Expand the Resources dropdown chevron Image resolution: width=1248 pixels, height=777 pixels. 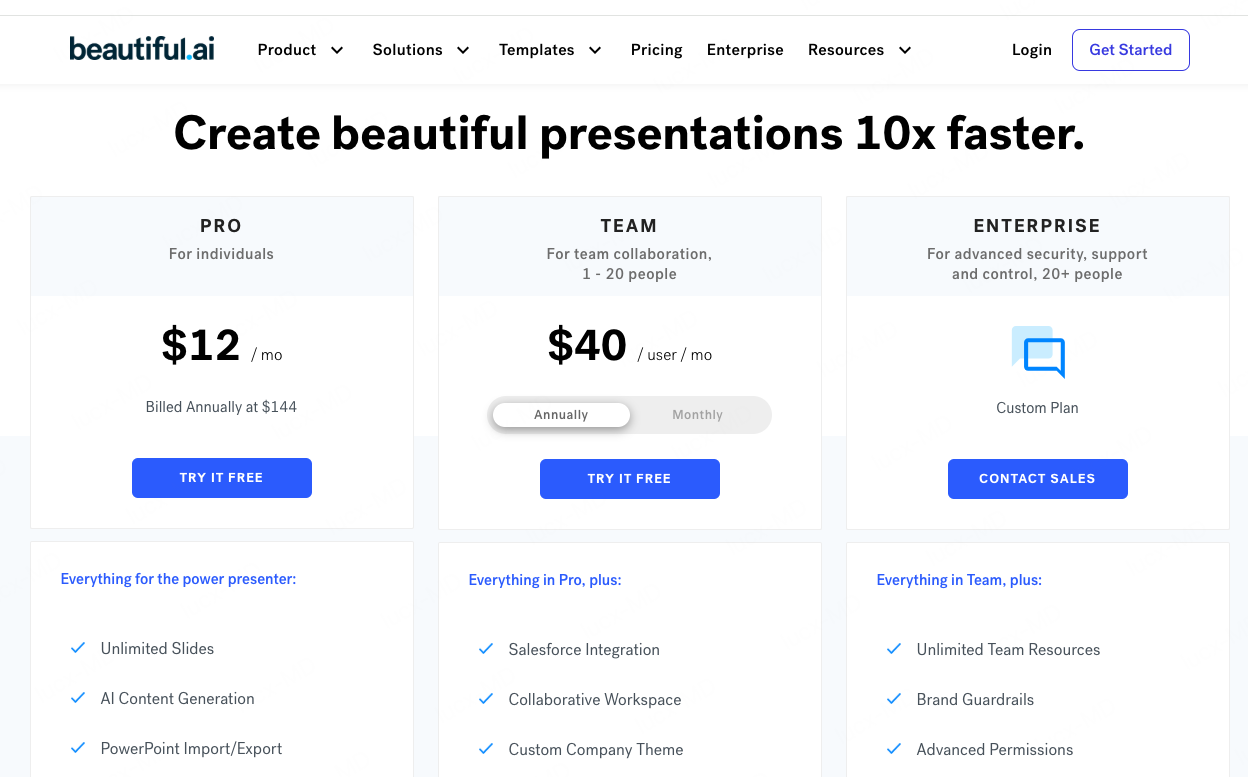pyautogui.click(x=905, y=50)
